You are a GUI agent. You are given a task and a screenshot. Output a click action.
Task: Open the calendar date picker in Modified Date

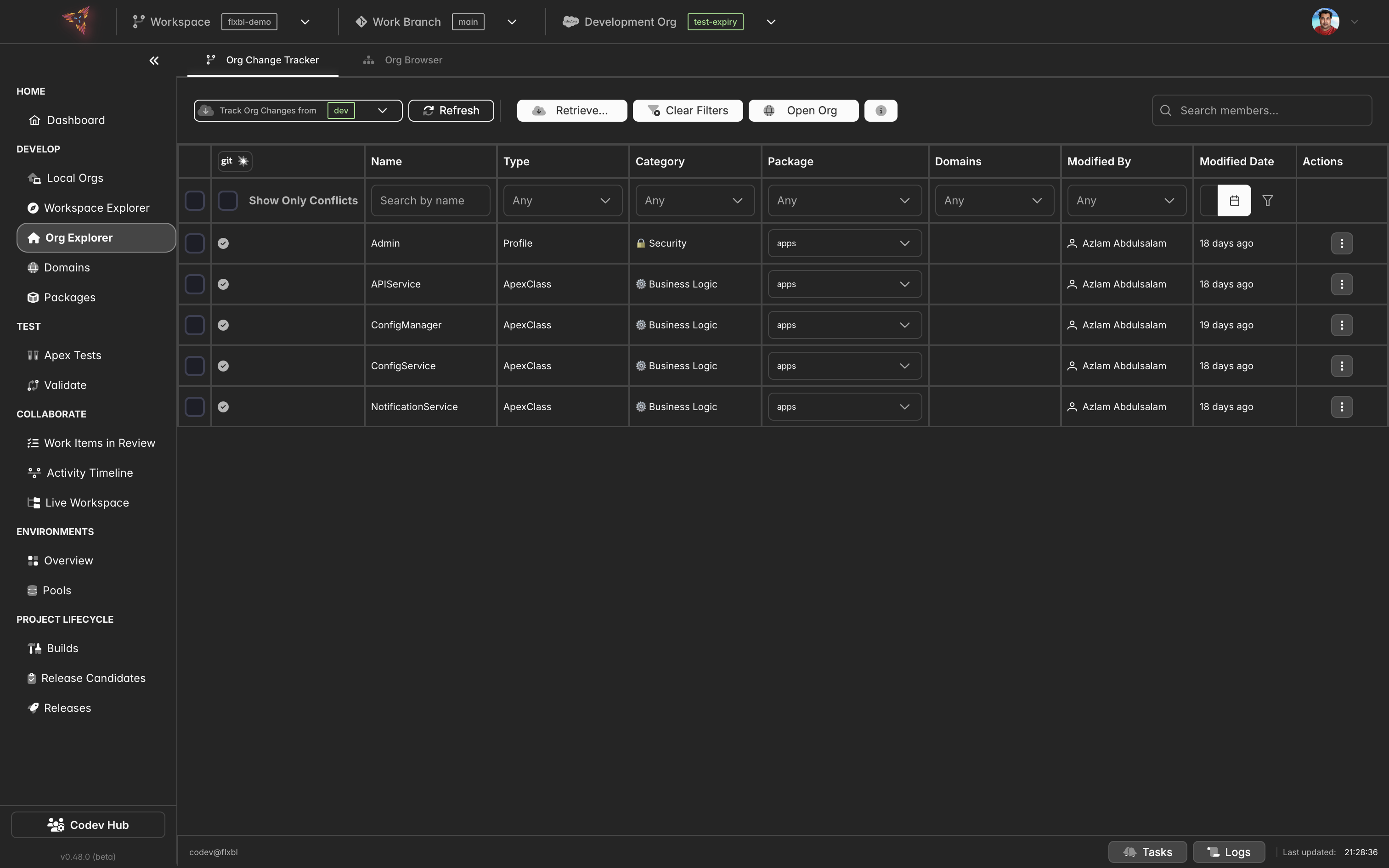pyautogui.click(x=1234, y=200)
